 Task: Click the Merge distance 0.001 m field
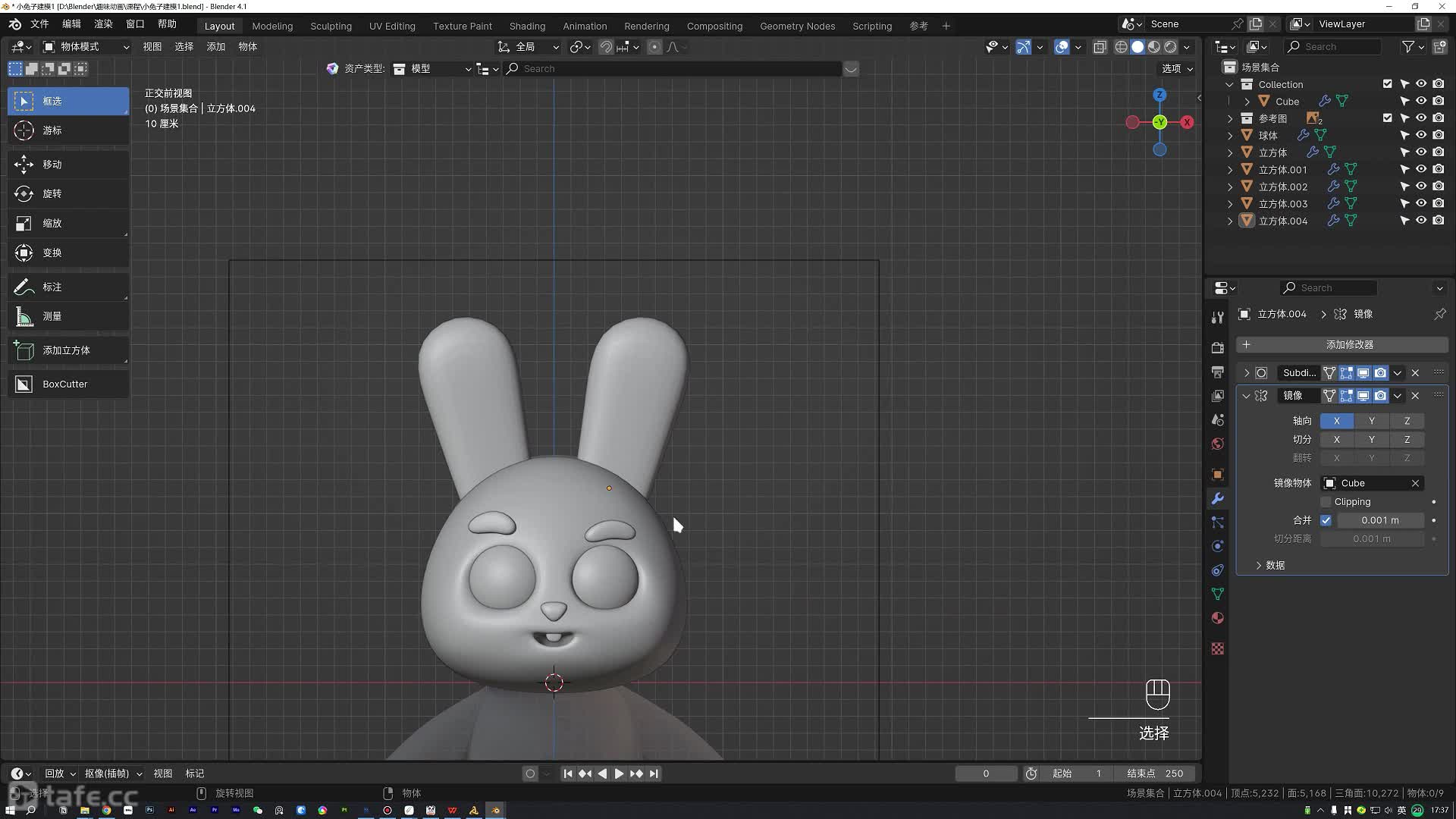(1380, 520)
